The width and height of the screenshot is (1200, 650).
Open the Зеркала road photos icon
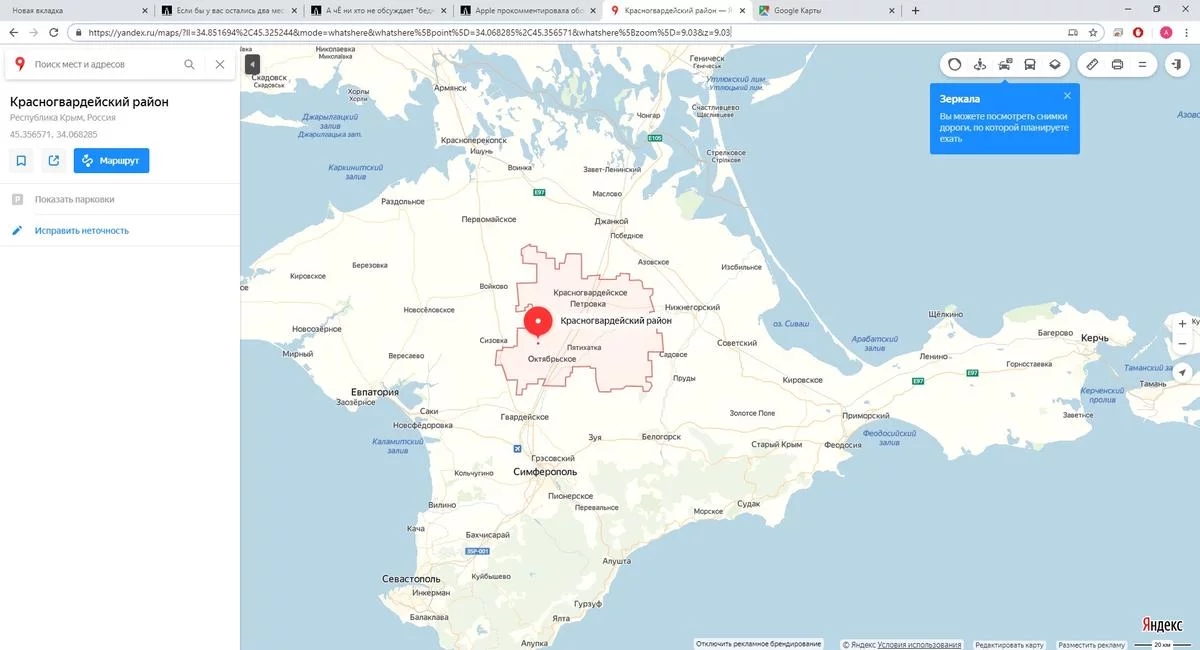tap(1005, 64)
